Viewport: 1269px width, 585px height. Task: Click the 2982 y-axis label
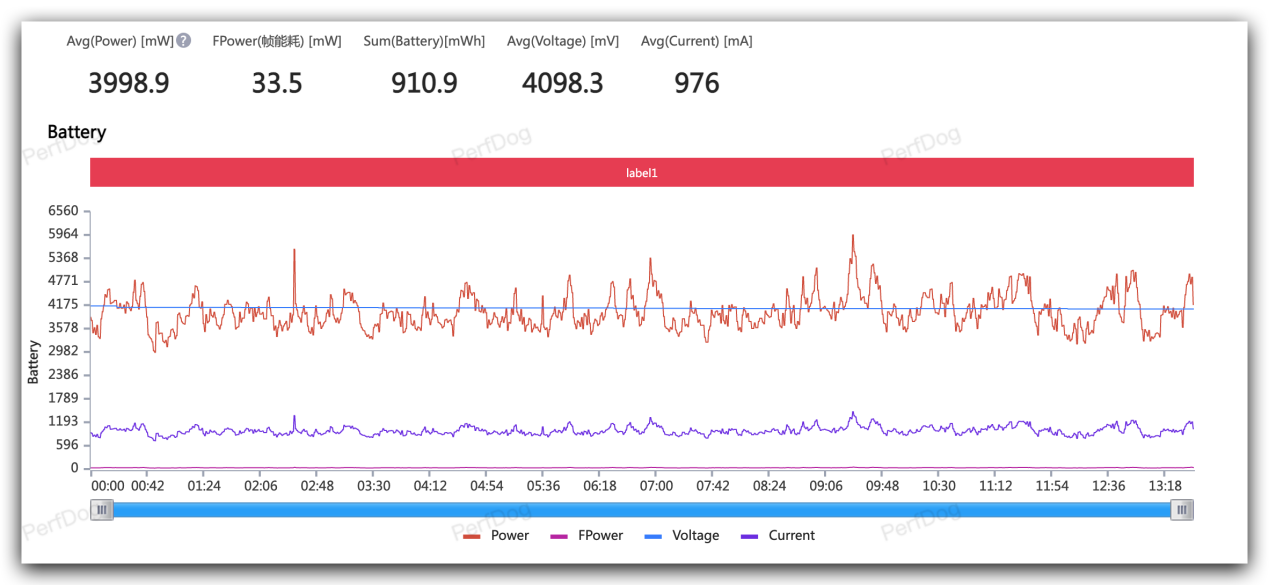click(x=62, y=351)
